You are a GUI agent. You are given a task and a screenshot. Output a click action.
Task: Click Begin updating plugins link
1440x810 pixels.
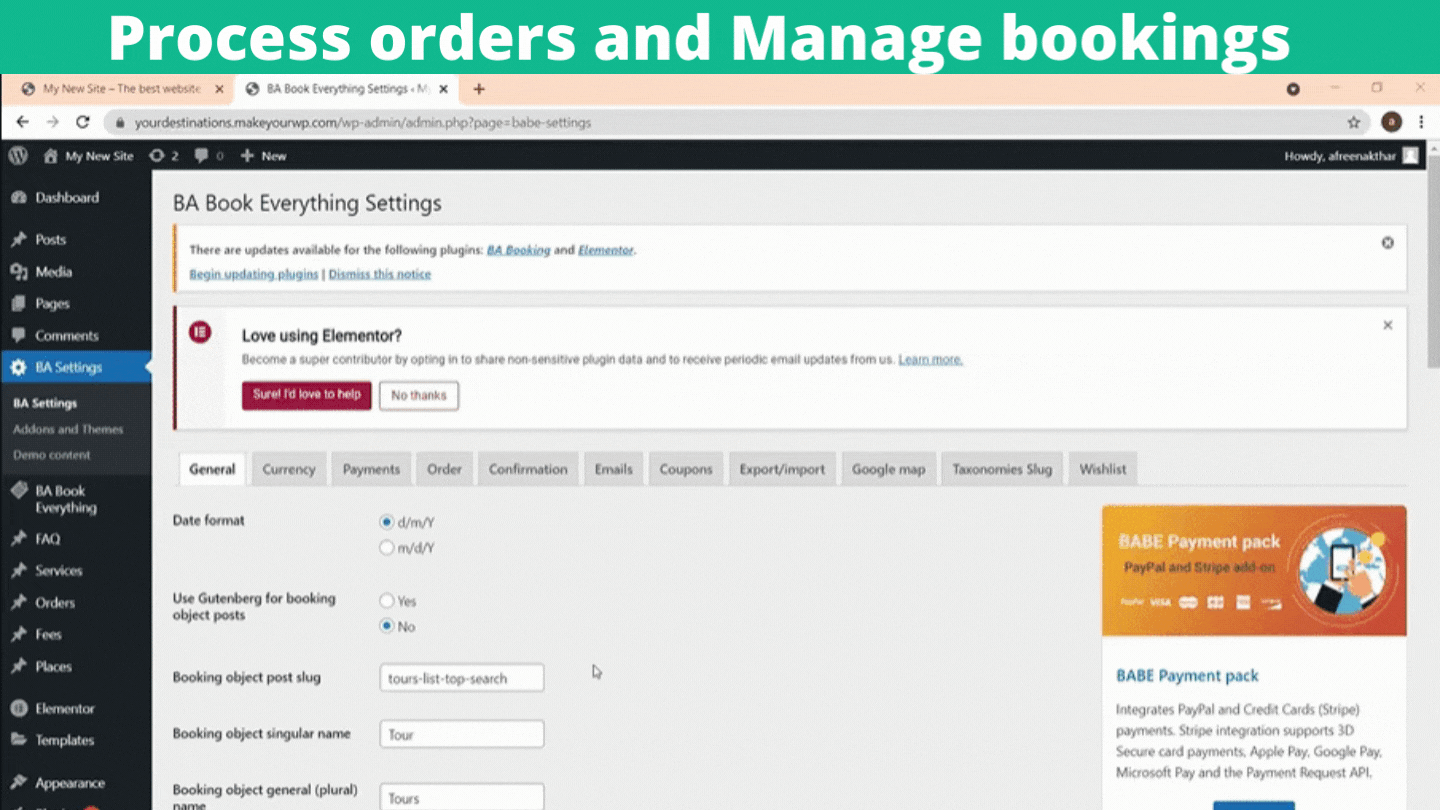[254, 274]
